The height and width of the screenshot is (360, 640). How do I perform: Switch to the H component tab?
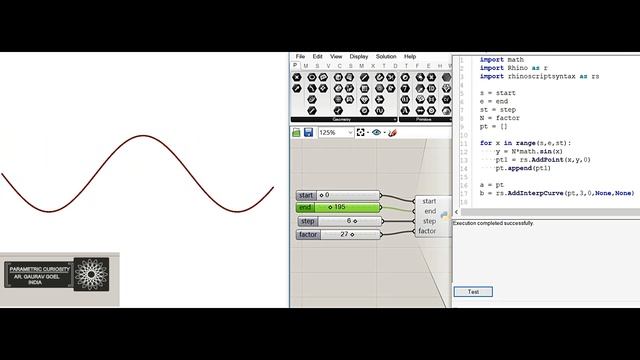[440, 66]
